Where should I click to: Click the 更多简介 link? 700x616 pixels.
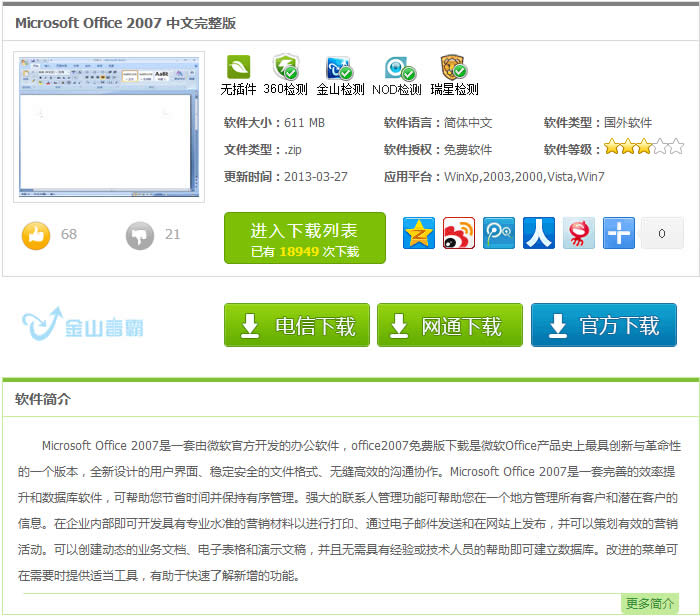(650, 604)
